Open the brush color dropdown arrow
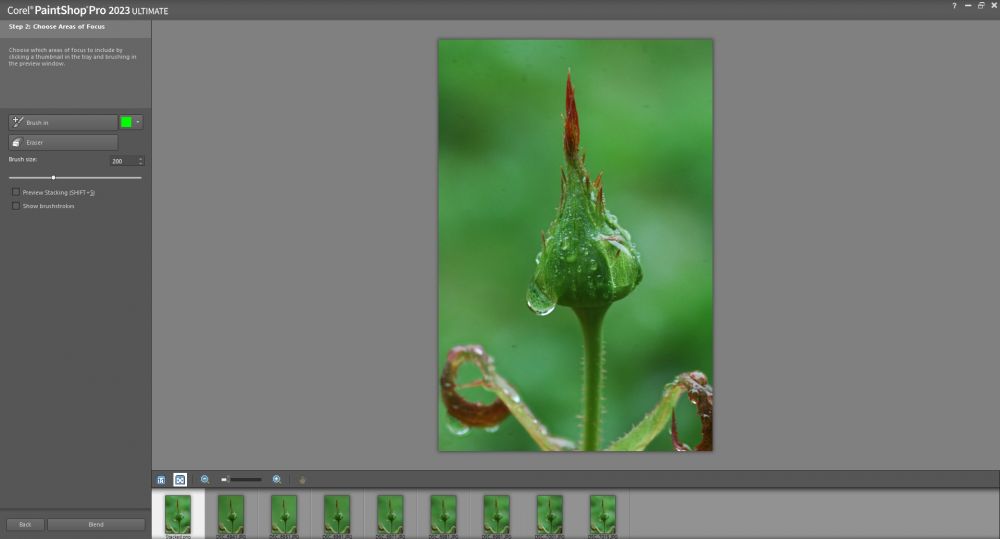 pyautogui.click(x=138, y=122)
